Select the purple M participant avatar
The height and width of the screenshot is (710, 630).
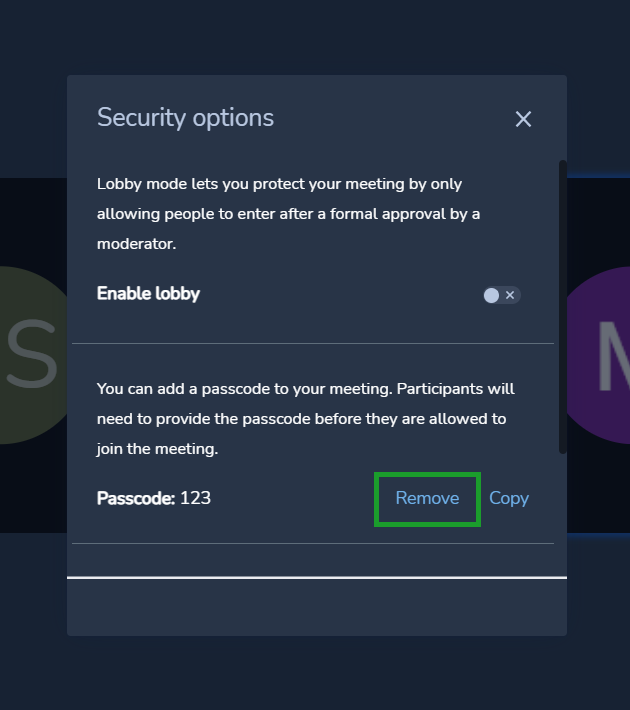598,355
